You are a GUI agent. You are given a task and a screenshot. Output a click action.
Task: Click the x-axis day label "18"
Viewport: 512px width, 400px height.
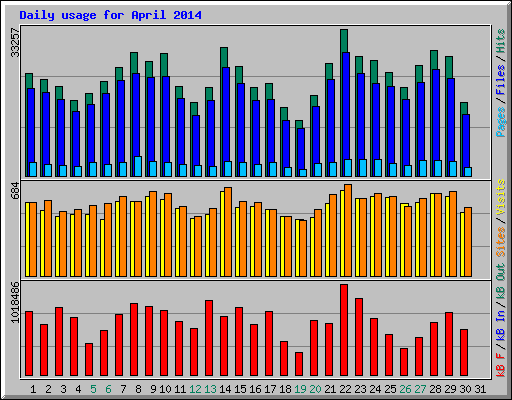point(285,389)
